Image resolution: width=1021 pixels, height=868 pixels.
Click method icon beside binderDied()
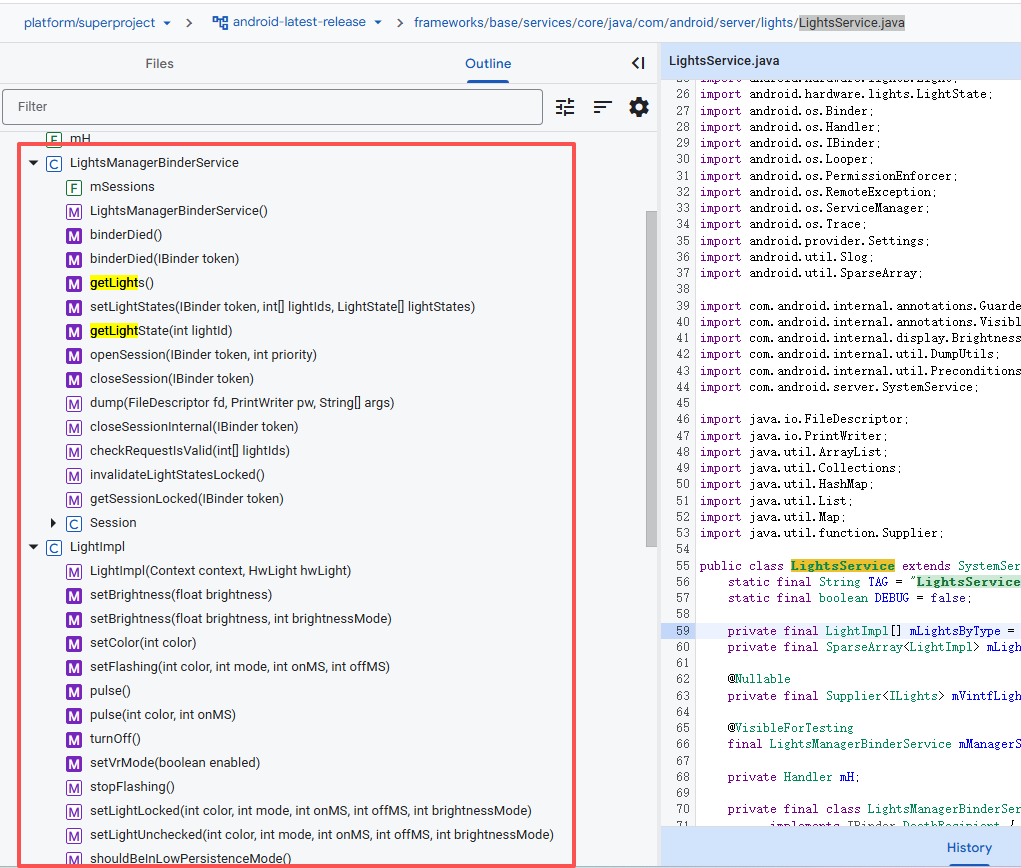pos(74,236)
